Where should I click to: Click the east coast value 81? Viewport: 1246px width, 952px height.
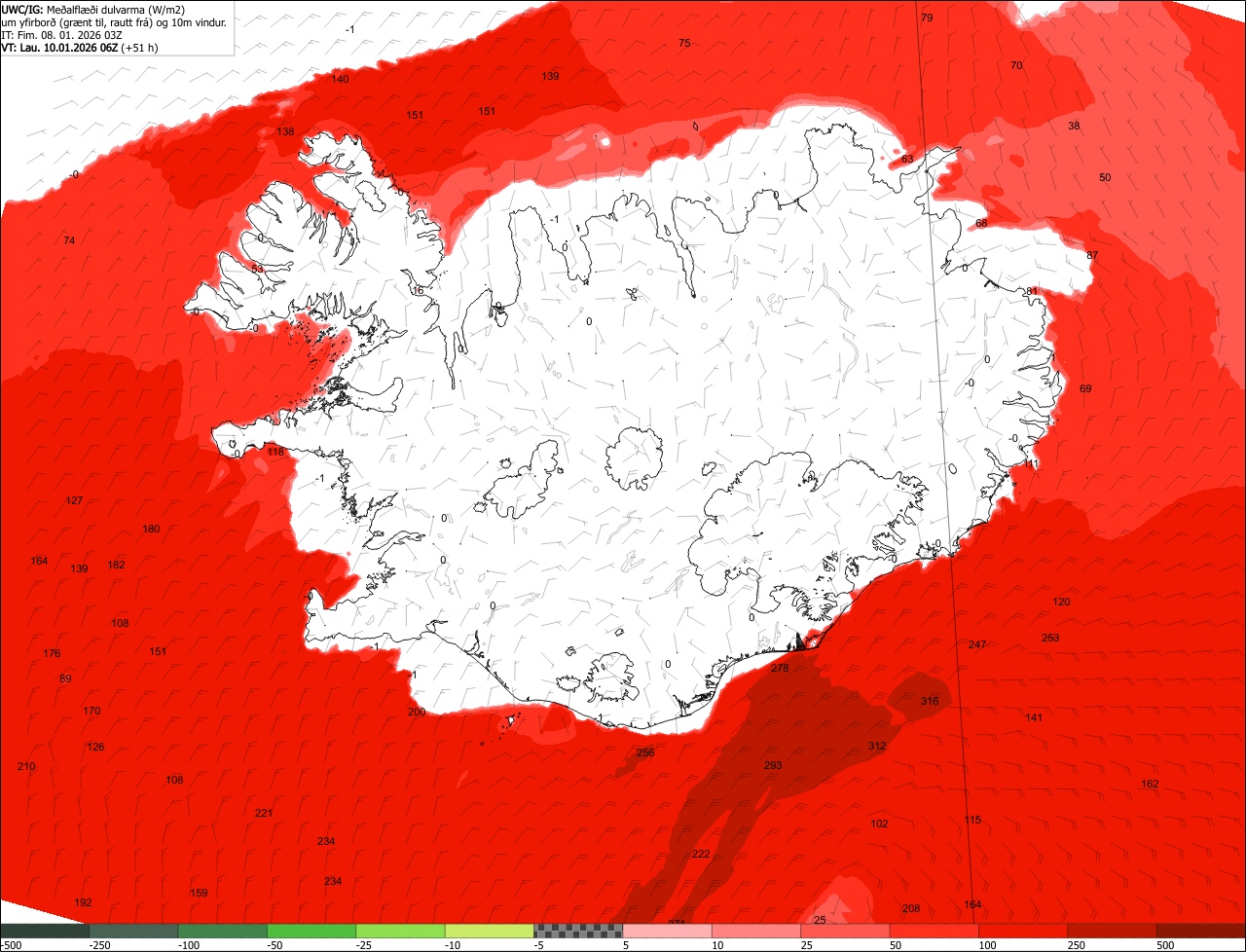tap(1033, 292)
